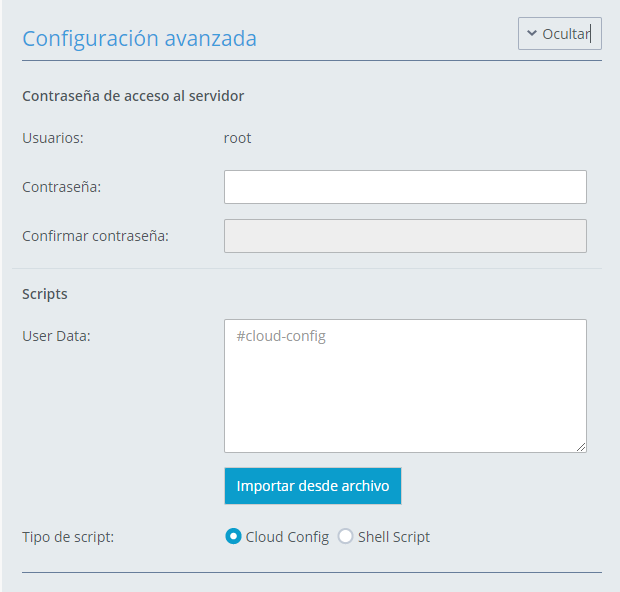Click the Scripts section heading
620x592 pixels.
45,294
